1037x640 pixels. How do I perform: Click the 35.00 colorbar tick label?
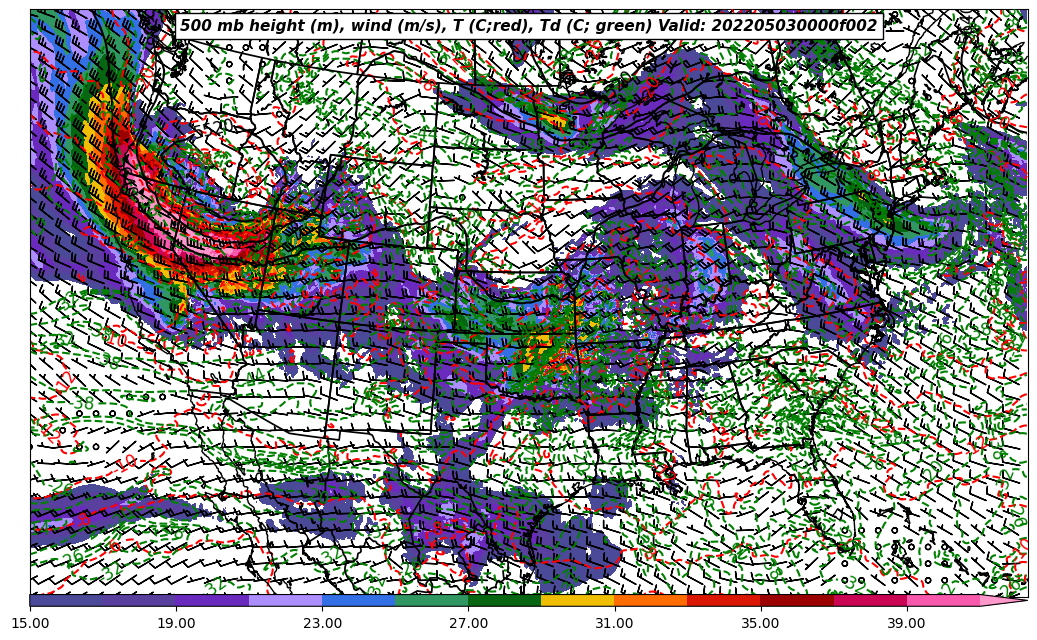[761, 623]
